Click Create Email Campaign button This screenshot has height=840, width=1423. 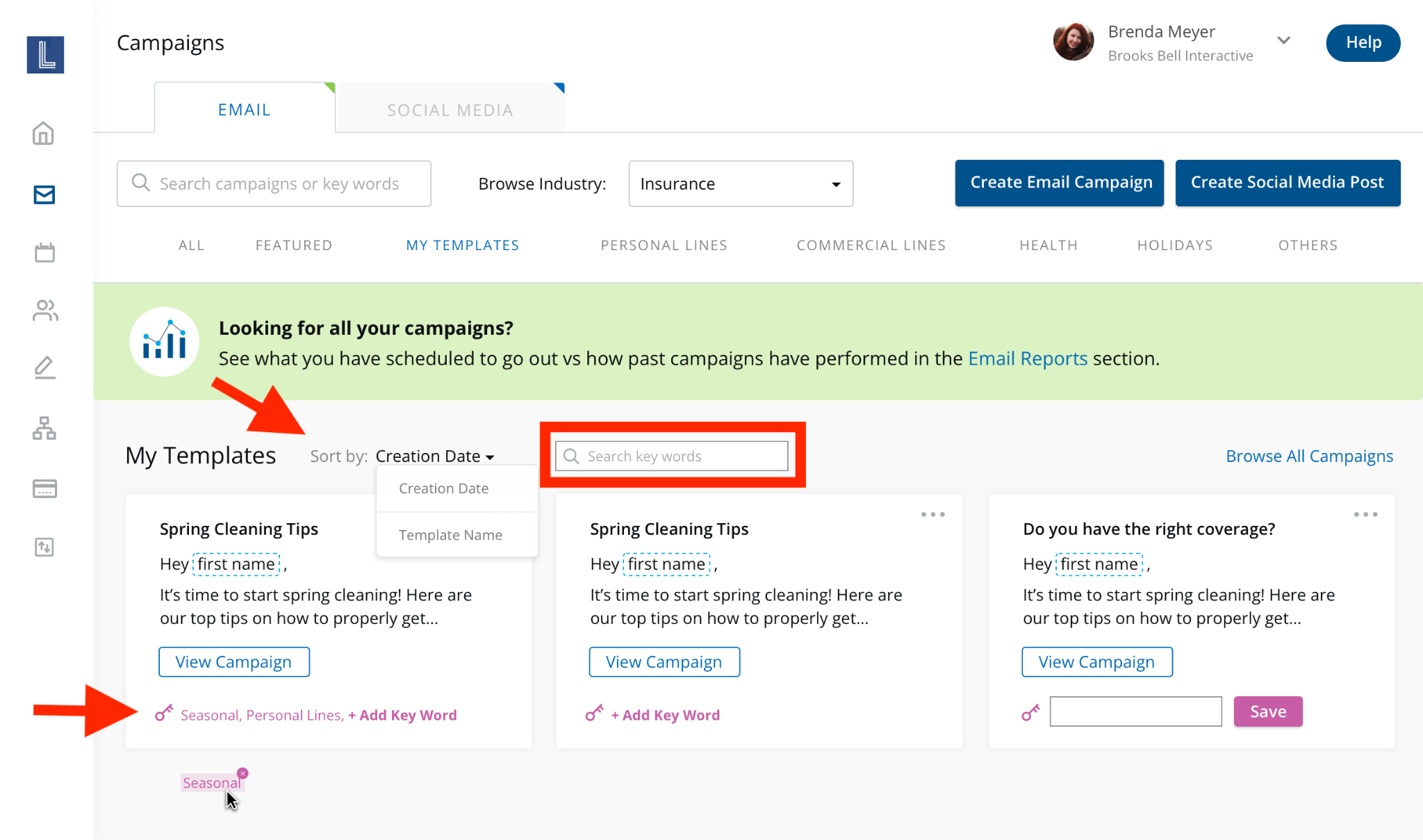pyautogui.click(x=1060, y=183)
